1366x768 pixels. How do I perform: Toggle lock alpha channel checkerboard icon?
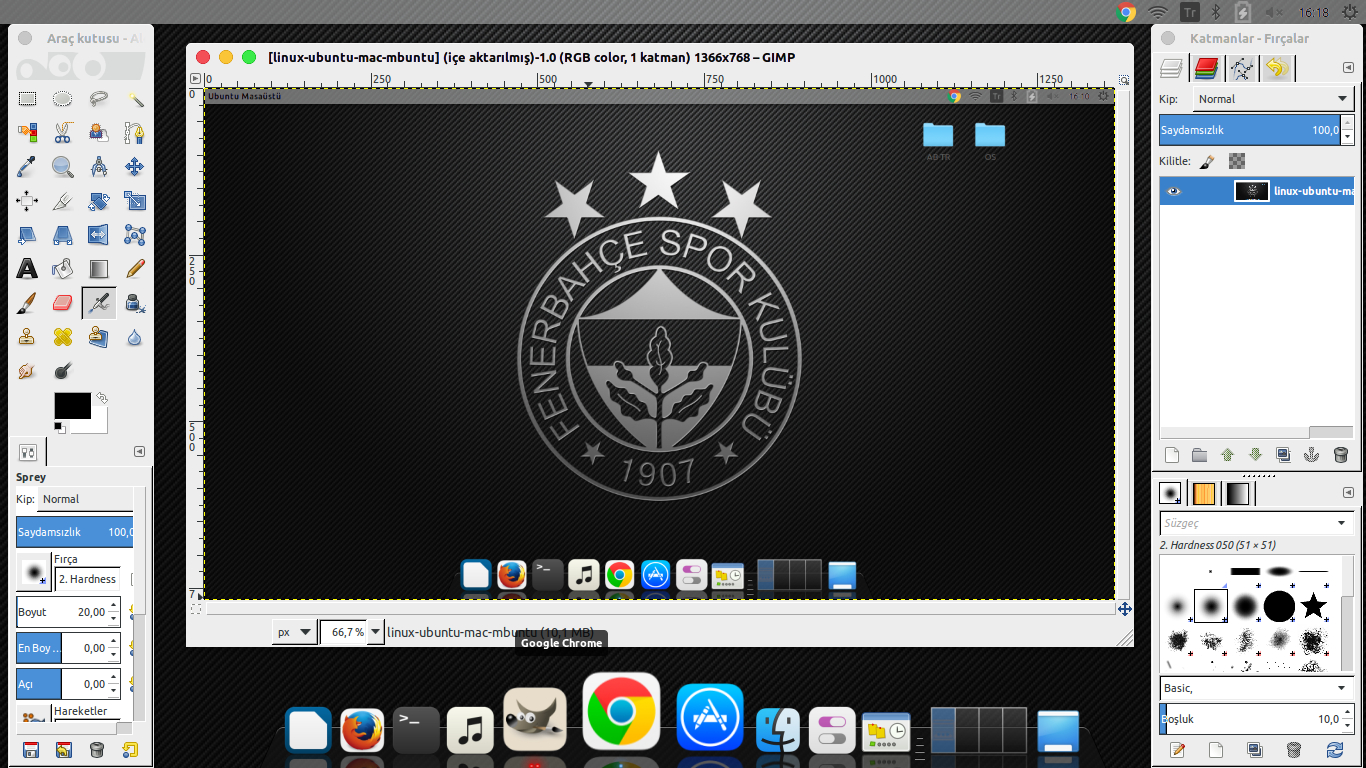click(x=1237, y=161)
